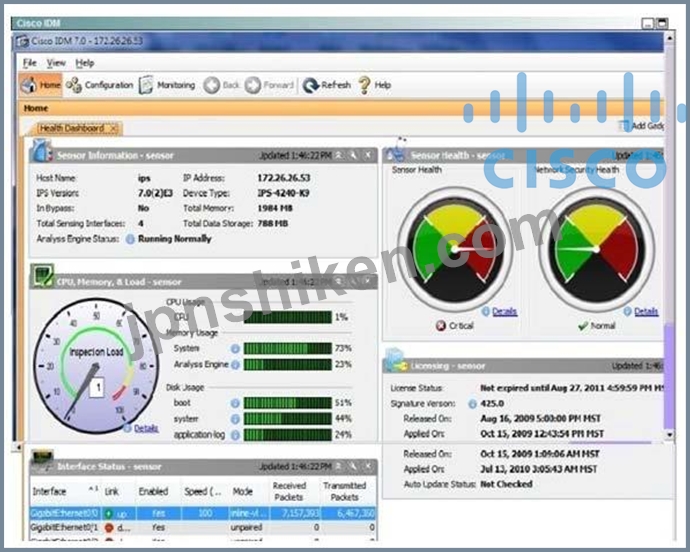Sort by the Enabled column header
690x552 pixels.
pos(158,491)
